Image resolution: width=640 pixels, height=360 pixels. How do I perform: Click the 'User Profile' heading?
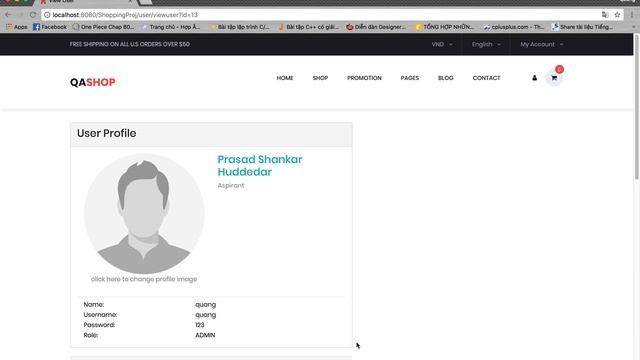[107, 133]
